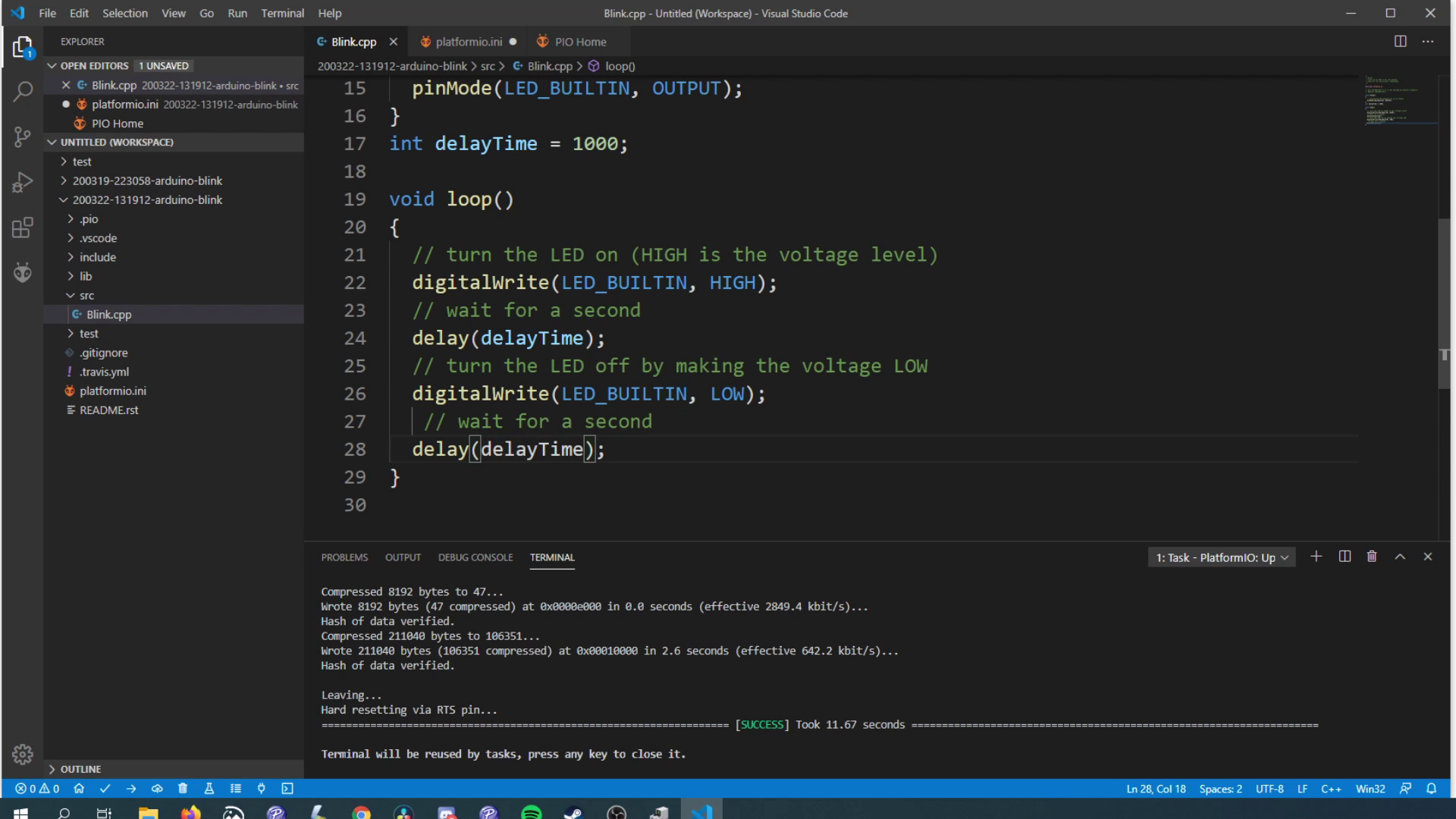Open the Extensions view
The height and width of the screenshot is (819, 1456).
pyautogui.click(x=23, y=227)
